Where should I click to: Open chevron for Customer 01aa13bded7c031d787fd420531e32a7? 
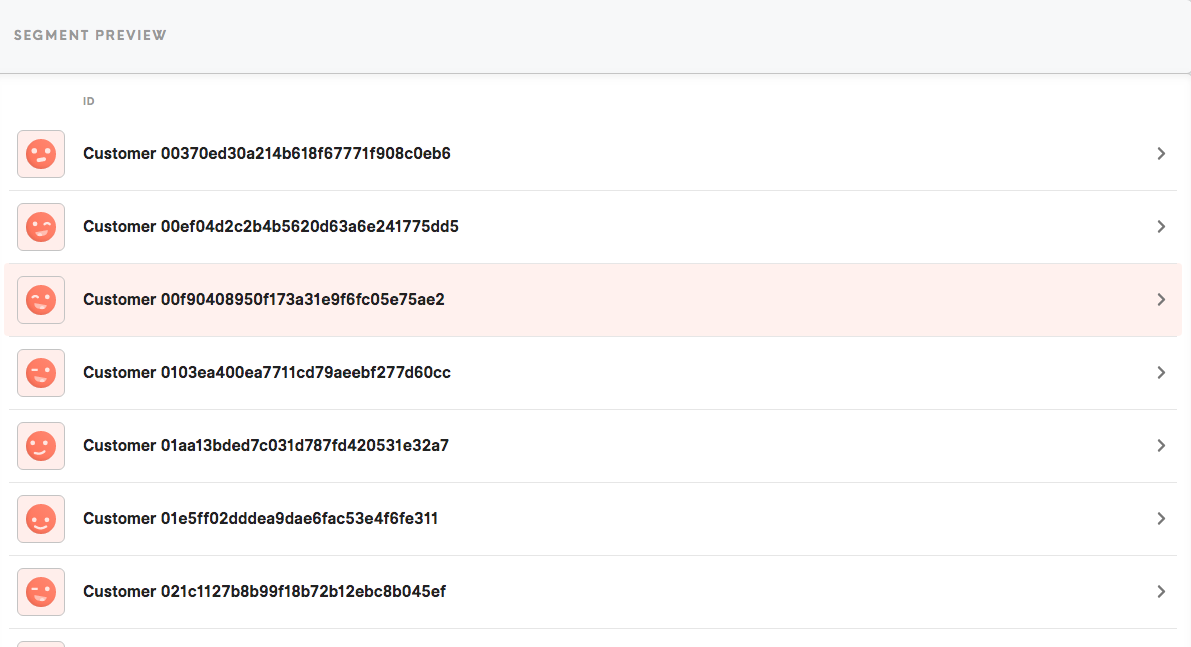point(1161,446)
